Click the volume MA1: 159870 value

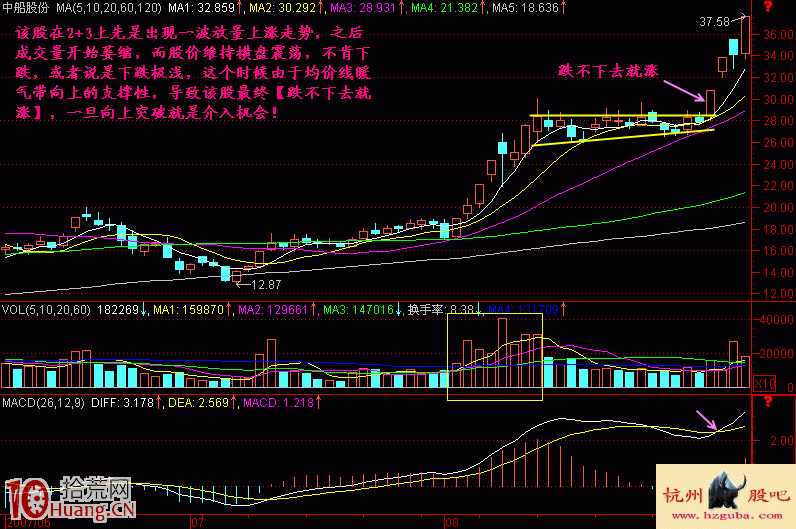coord(188,310)
